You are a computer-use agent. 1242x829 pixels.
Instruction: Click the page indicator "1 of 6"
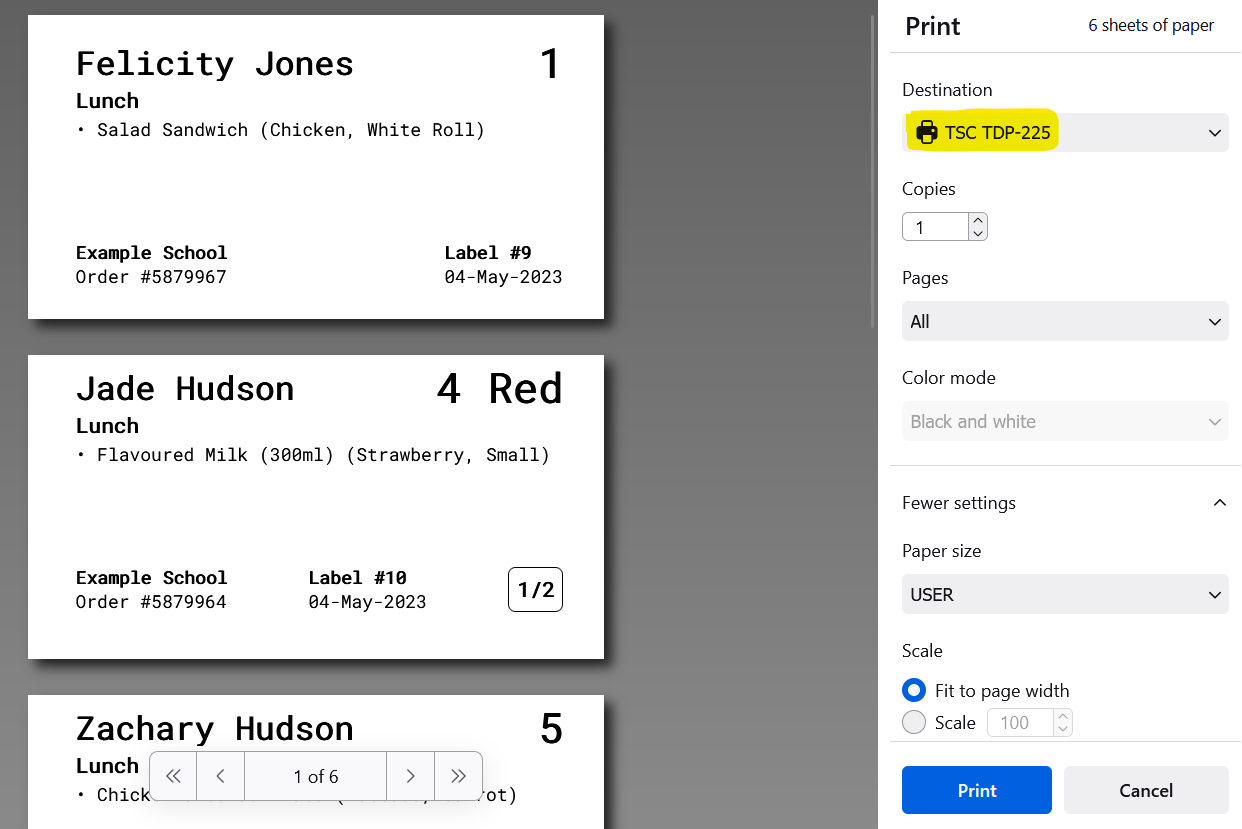coord(315,776)
